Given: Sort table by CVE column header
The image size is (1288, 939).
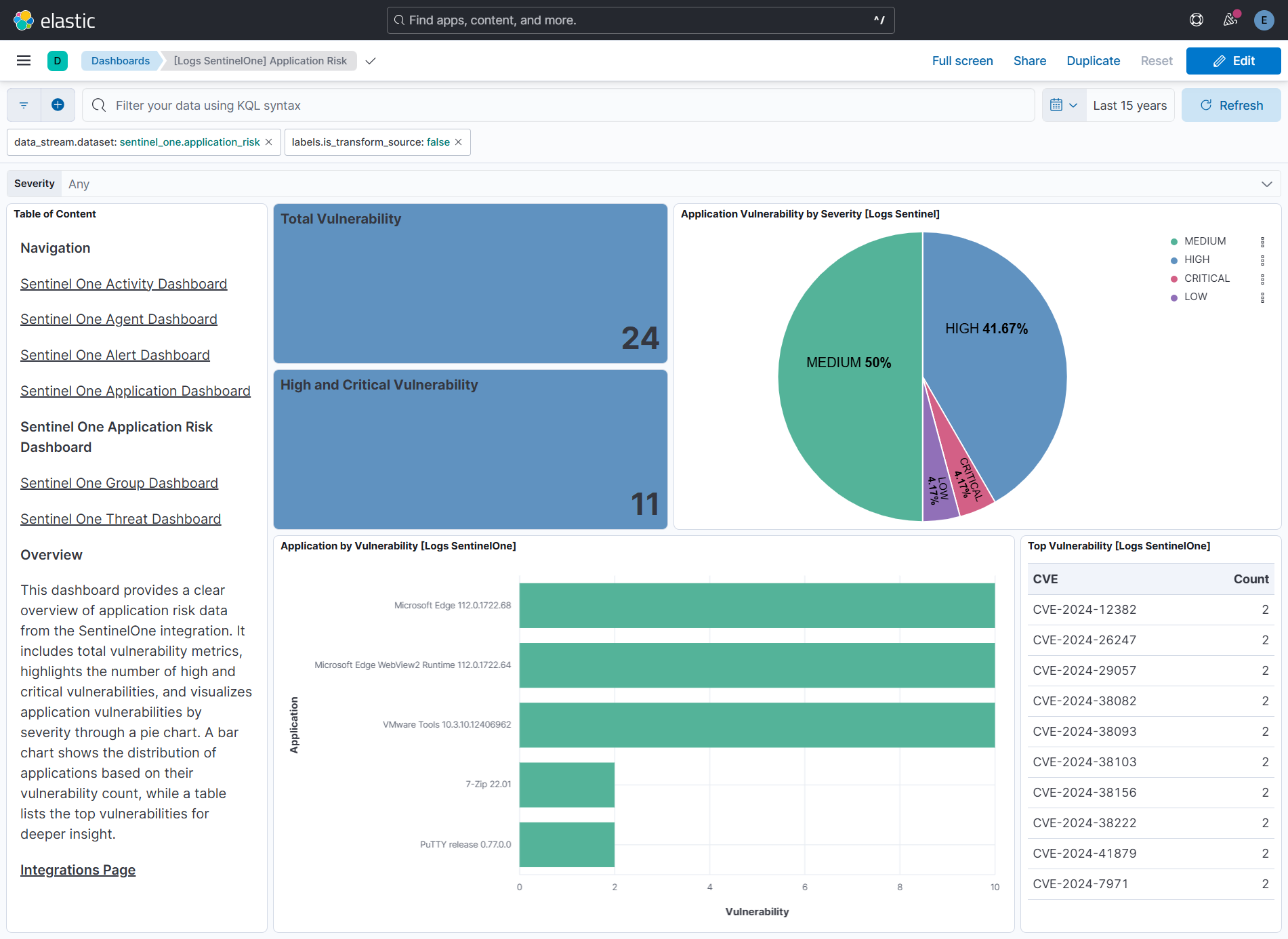Looking at the screenshot, I should click(x=1045, y=579).
